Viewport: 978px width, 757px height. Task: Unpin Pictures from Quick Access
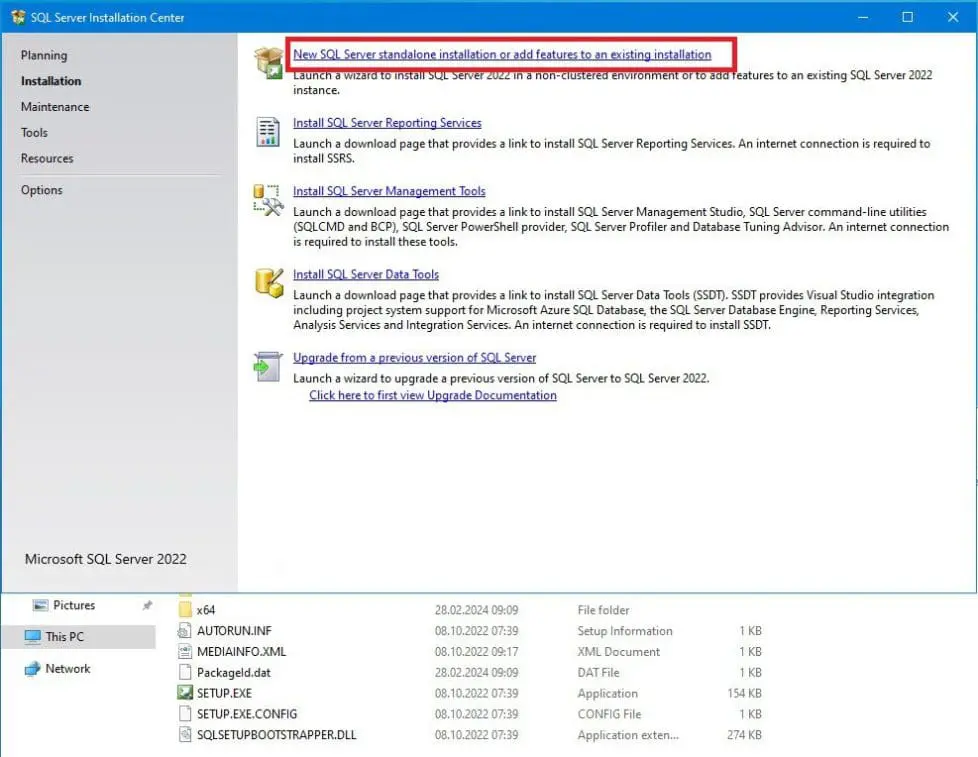coord(147,604)
